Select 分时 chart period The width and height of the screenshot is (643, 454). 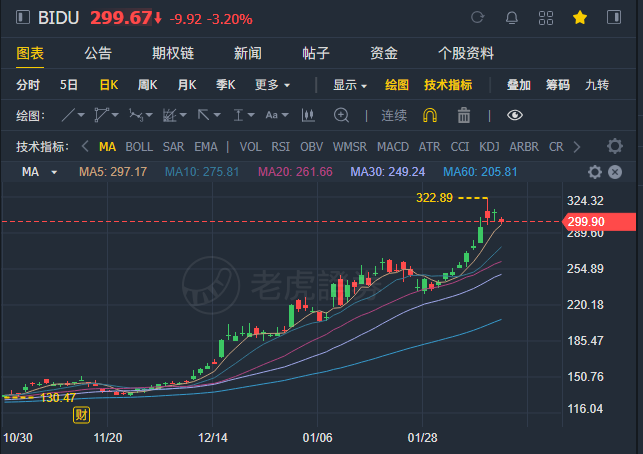pyautogui.click(x=28, y=85)
